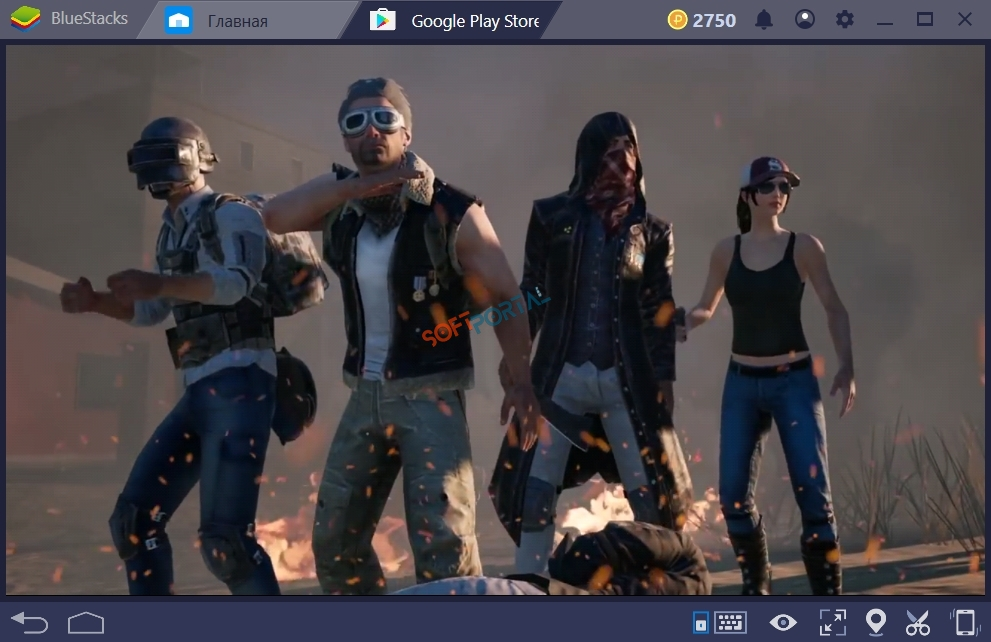Open notifications bell

pos(764,20)
